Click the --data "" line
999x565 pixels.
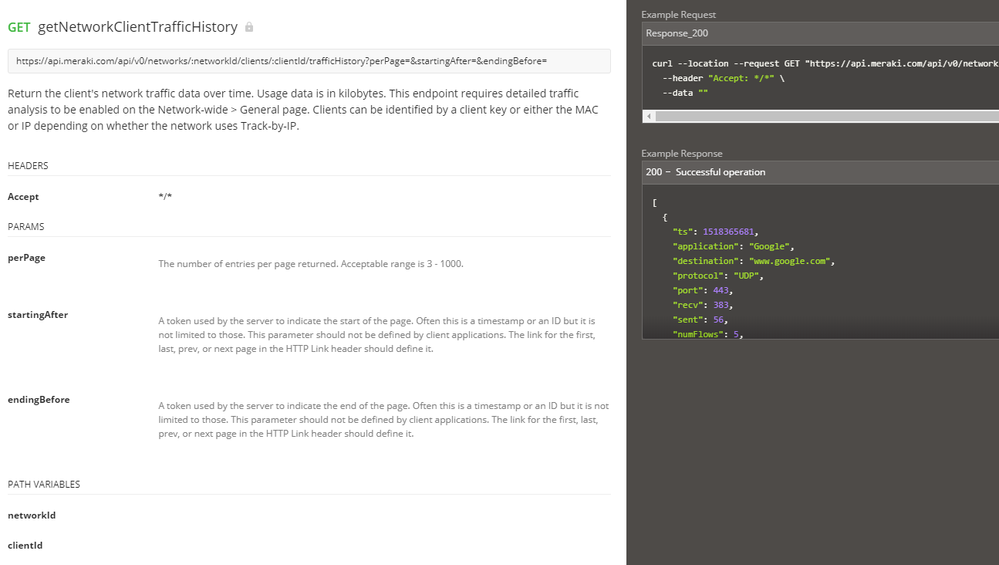685,93
